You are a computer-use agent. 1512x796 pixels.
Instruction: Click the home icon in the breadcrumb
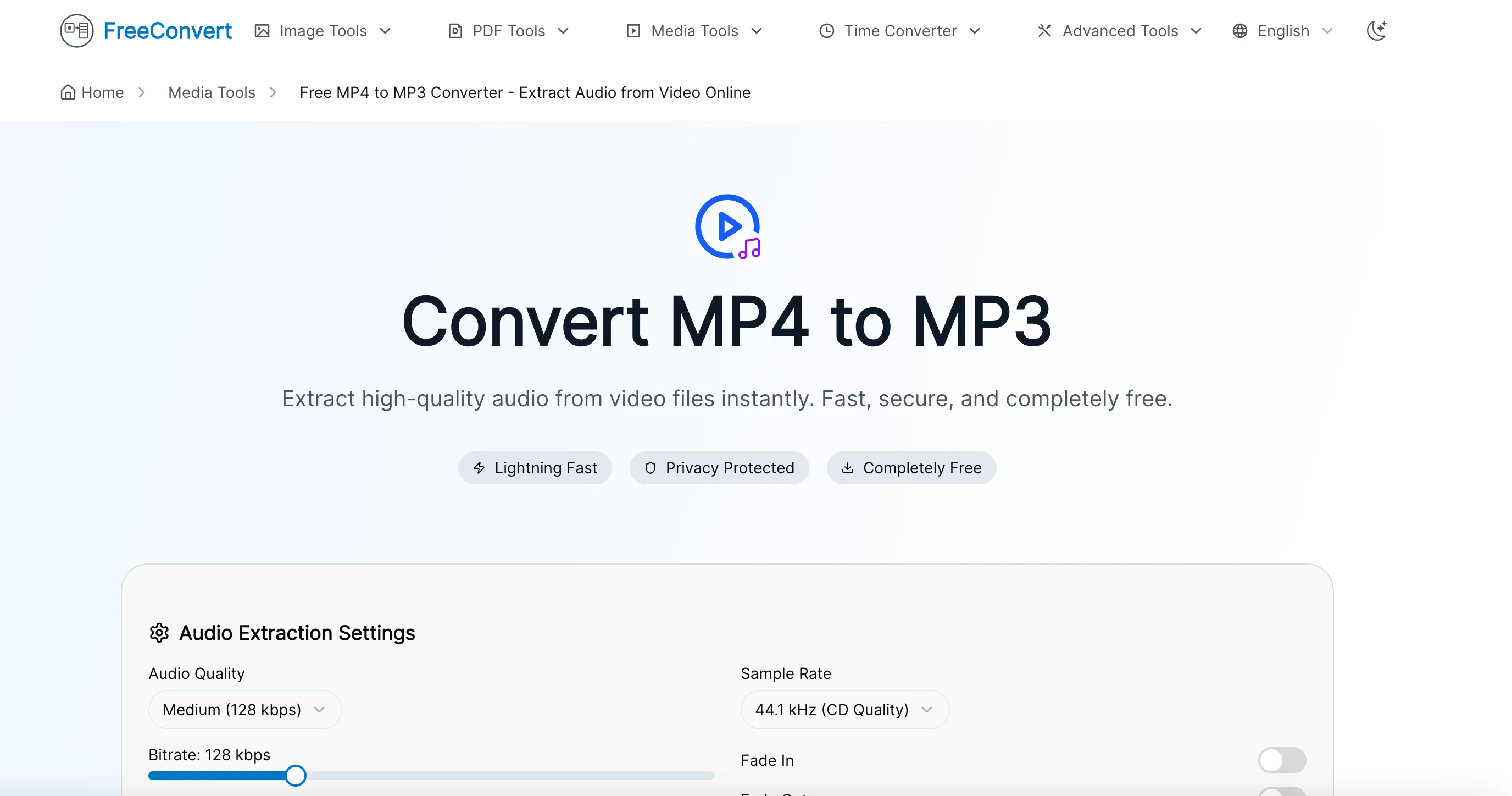pos(68,92)
